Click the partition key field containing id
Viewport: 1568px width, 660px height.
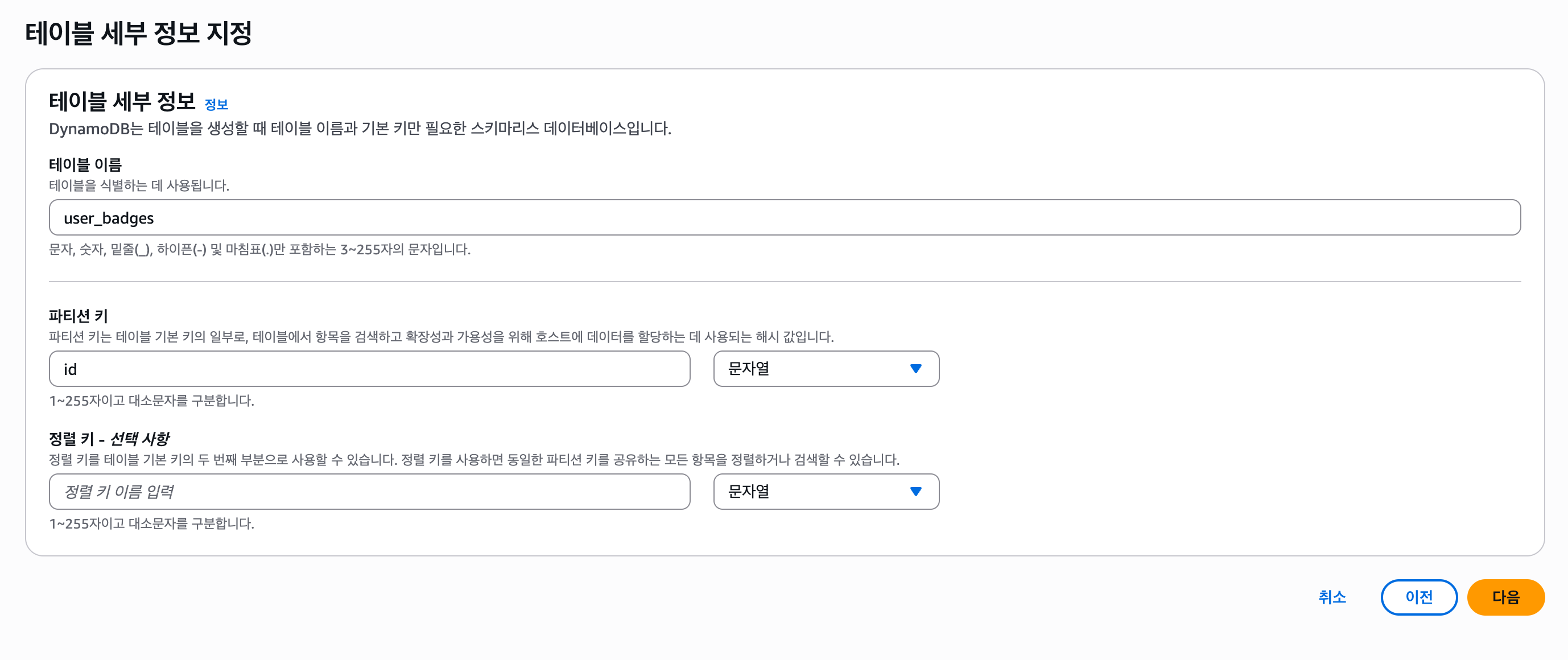point(369,369)
